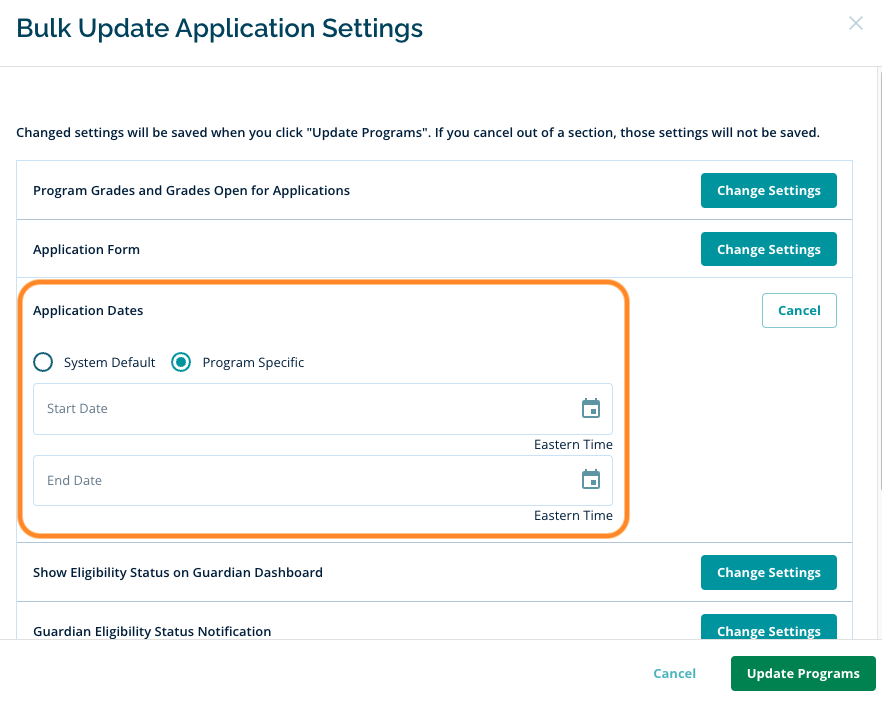Open the Start Date calendar picker
This screenshot has height=703, width=882.
(591, 408)
